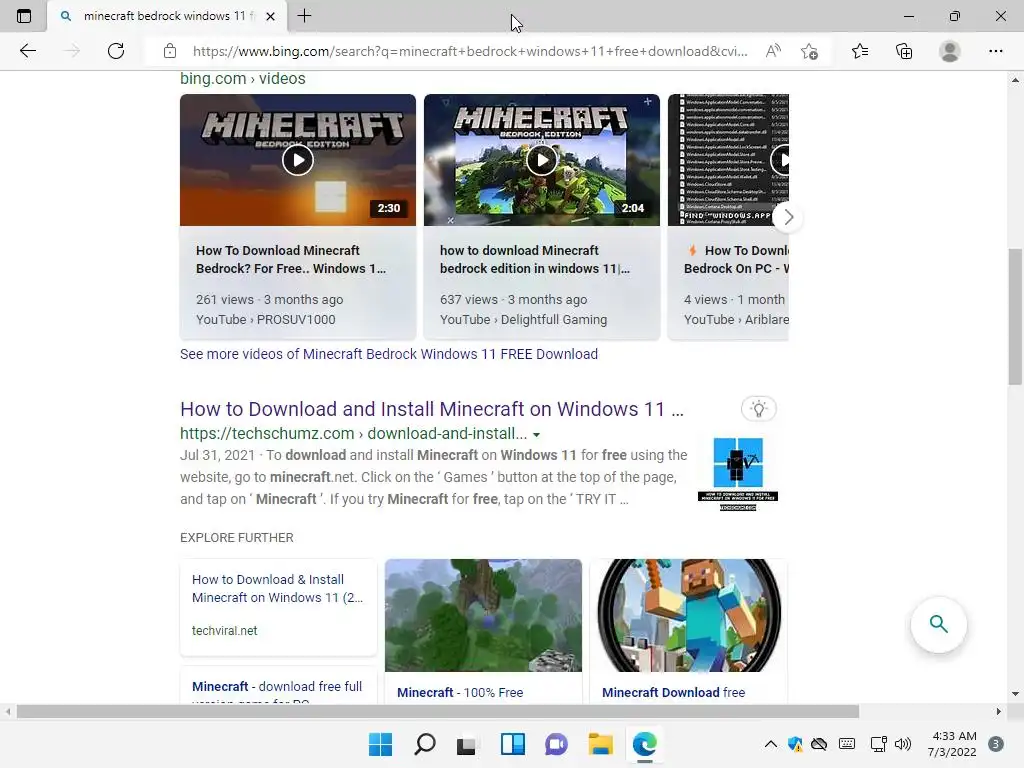1024x768 pixels.
Task: Open the techviral.net explore further card
Action: [x=278, y=607]
